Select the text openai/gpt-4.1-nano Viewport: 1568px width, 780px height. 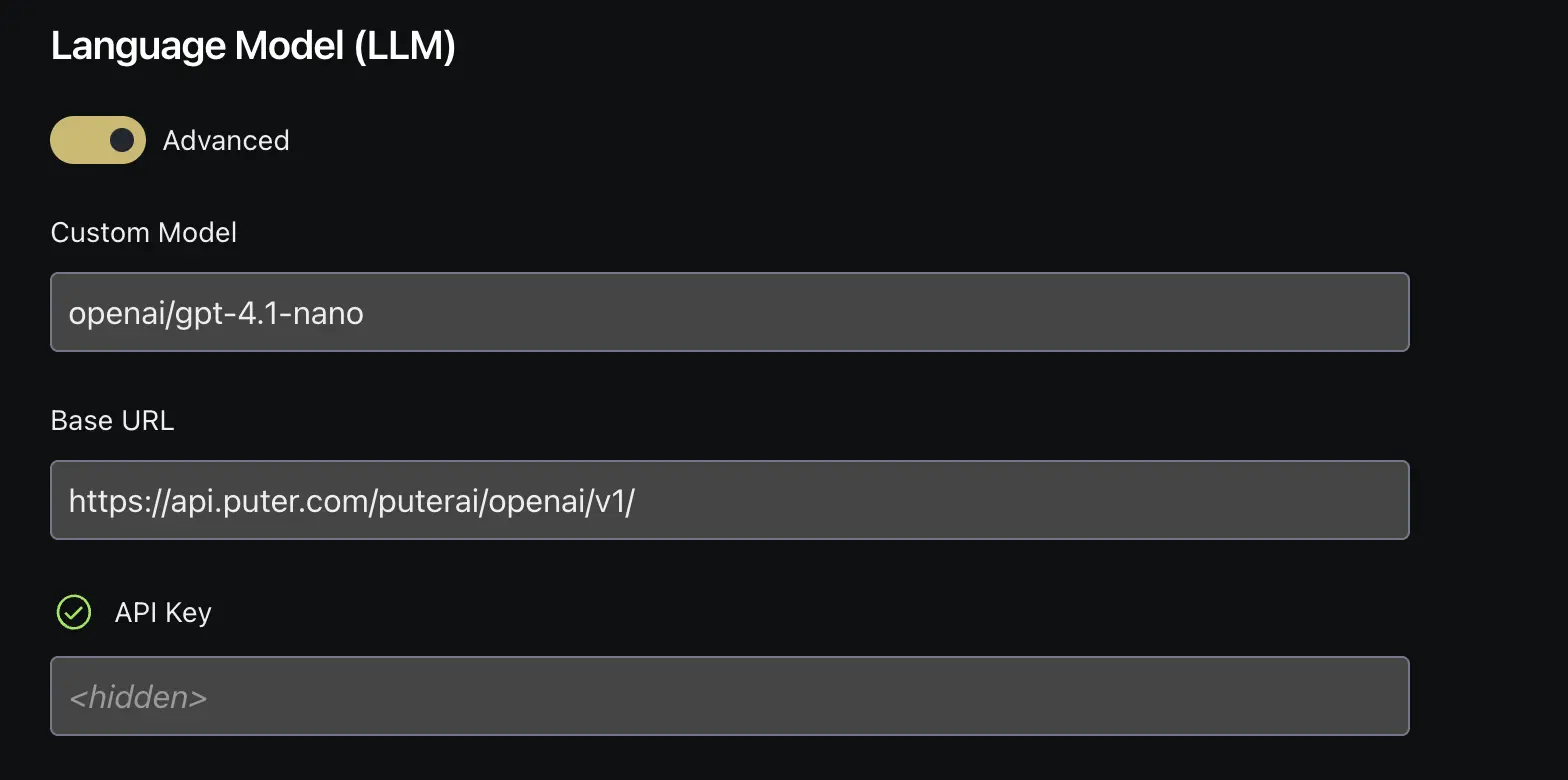click(215, 312)
